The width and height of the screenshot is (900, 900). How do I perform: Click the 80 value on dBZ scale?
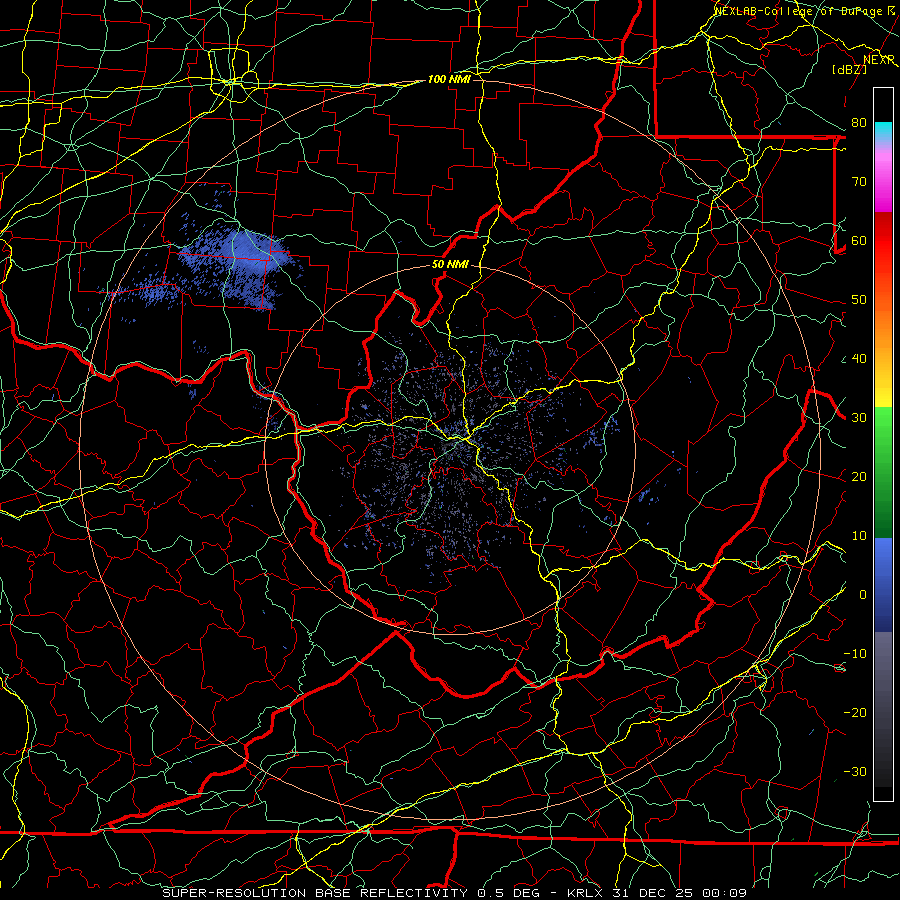(859, 122)
